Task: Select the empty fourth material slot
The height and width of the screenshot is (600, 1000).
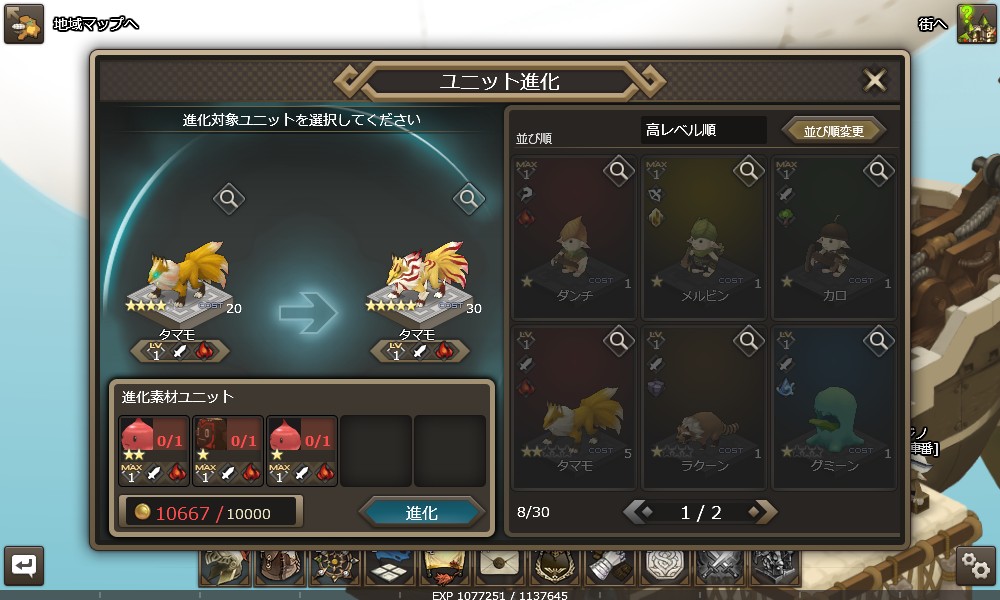Action: tap(376, 450)
